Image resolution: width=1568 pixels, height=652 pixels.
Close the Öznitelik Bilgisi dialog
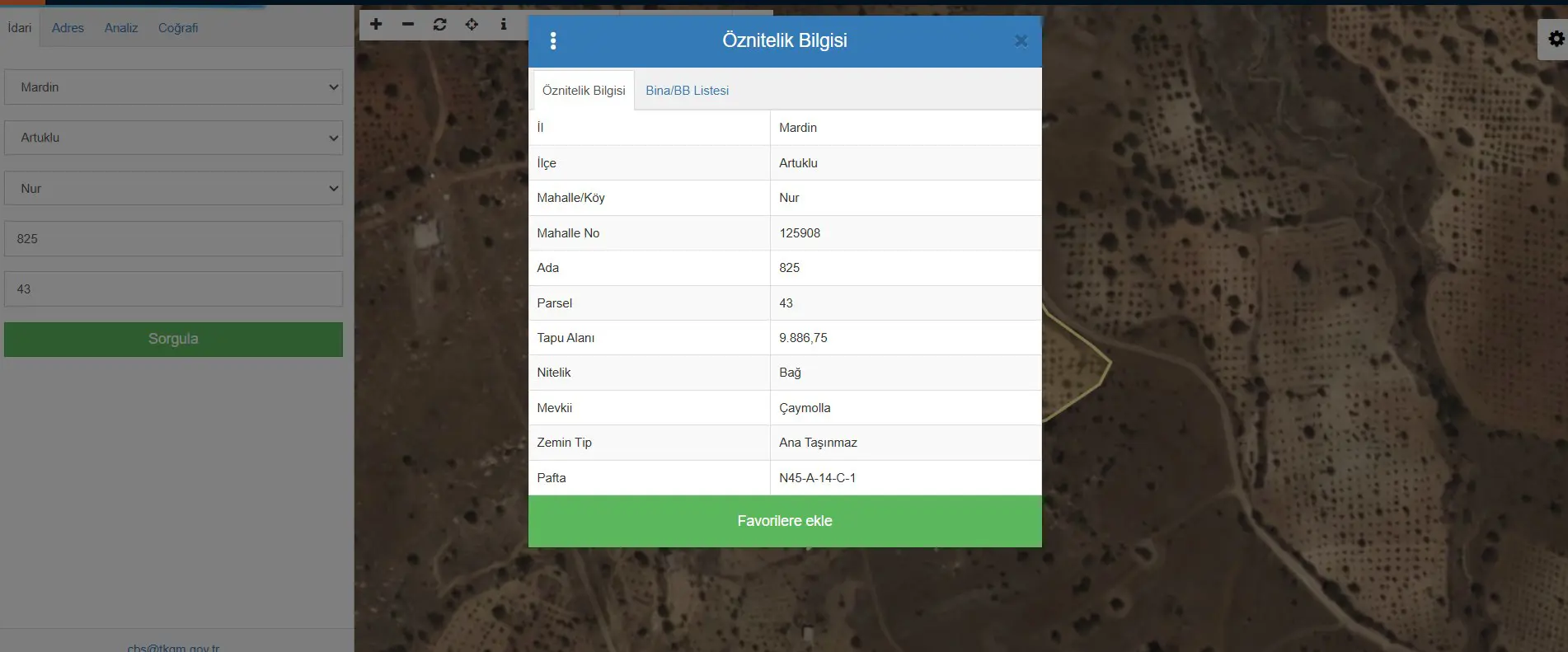pos(1021,40)
